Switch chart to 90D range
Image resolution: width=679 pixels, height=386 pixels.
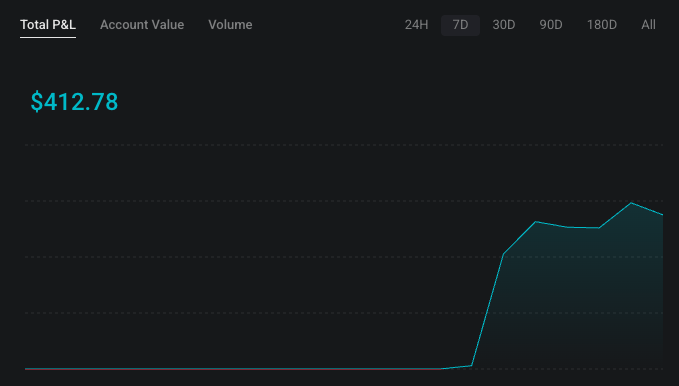[x=551, y=25]
